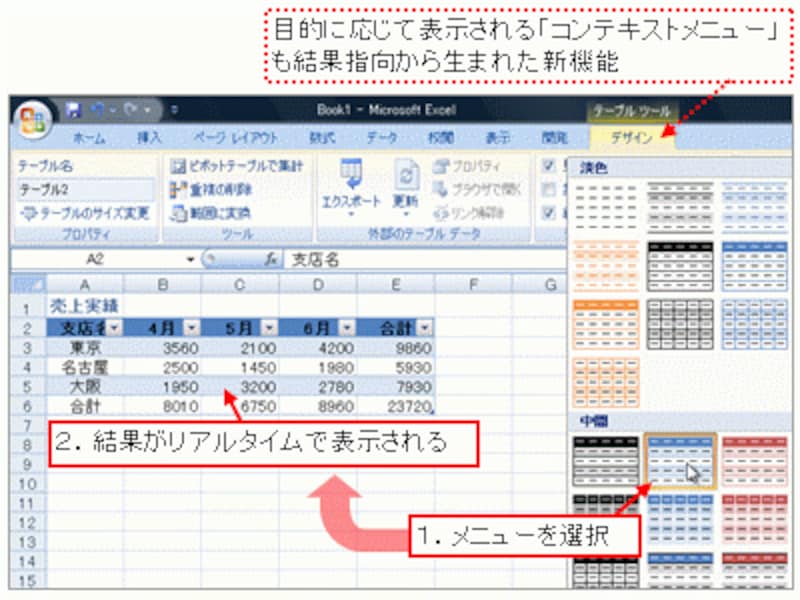Click ブラウザで開く open in browser button
The image size is (800, 600).
pyautogui.click(x=477, y=189)
